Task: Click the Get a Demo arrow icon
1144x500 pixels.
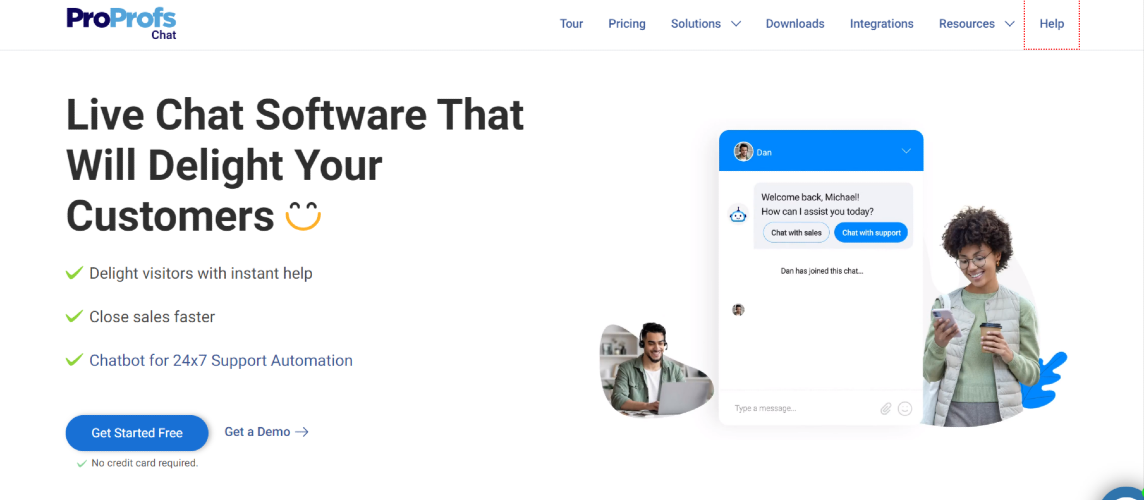Action: (301, 432)
